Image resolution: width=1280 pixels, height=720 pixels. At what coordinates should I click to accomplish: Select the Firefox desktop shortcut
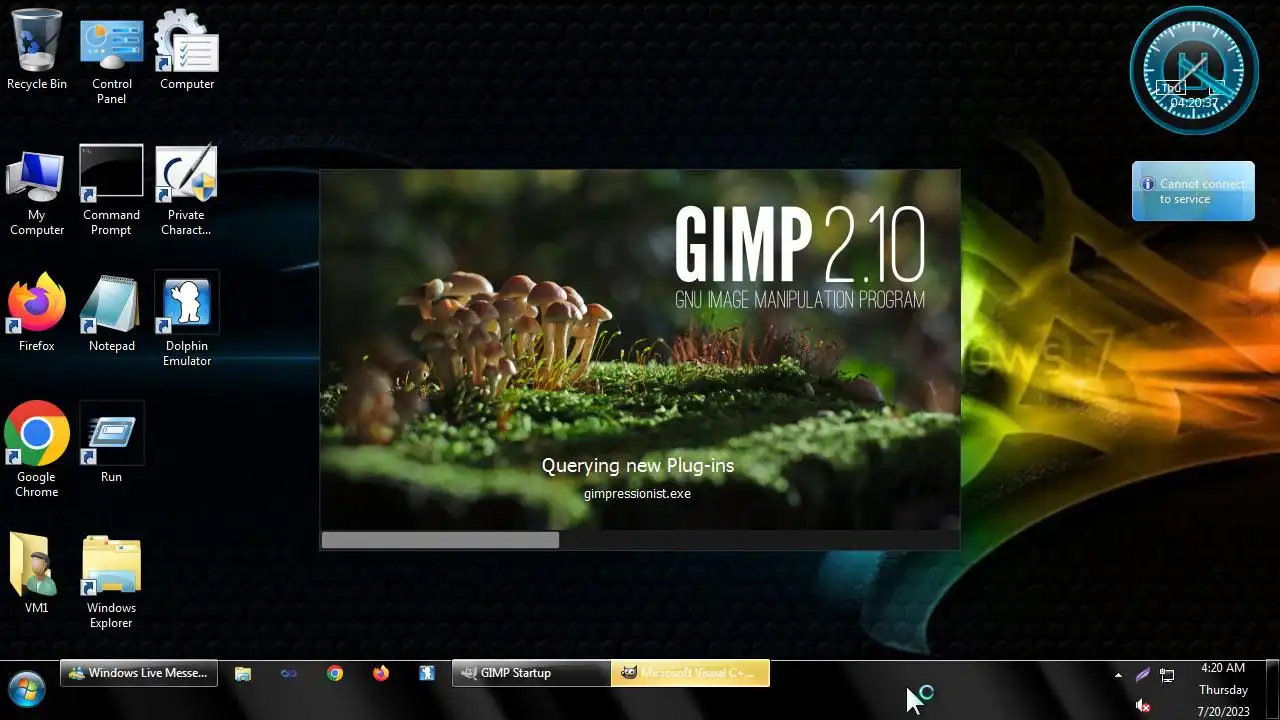click(x=37, y=312)
